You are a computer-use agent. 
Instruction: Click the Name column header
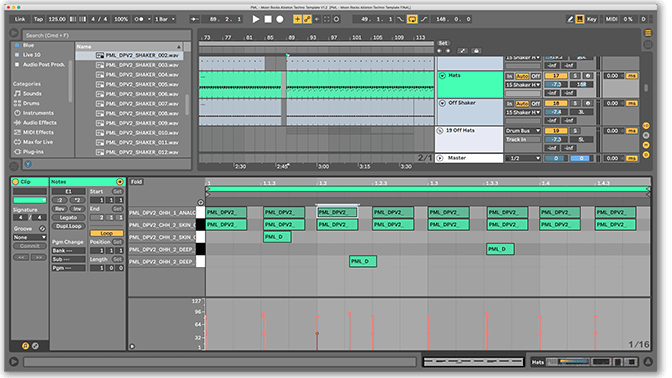pyautogui.click(x=129, y=46)
